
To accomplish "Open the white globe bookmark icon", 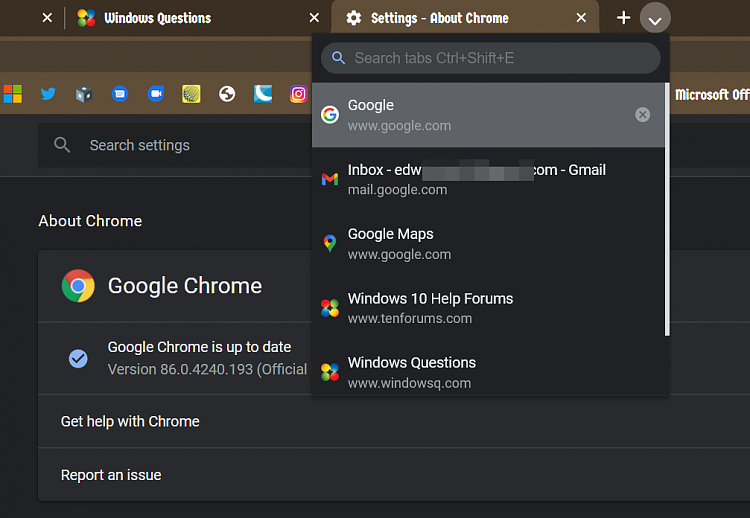I will click(x=227, y=94).
